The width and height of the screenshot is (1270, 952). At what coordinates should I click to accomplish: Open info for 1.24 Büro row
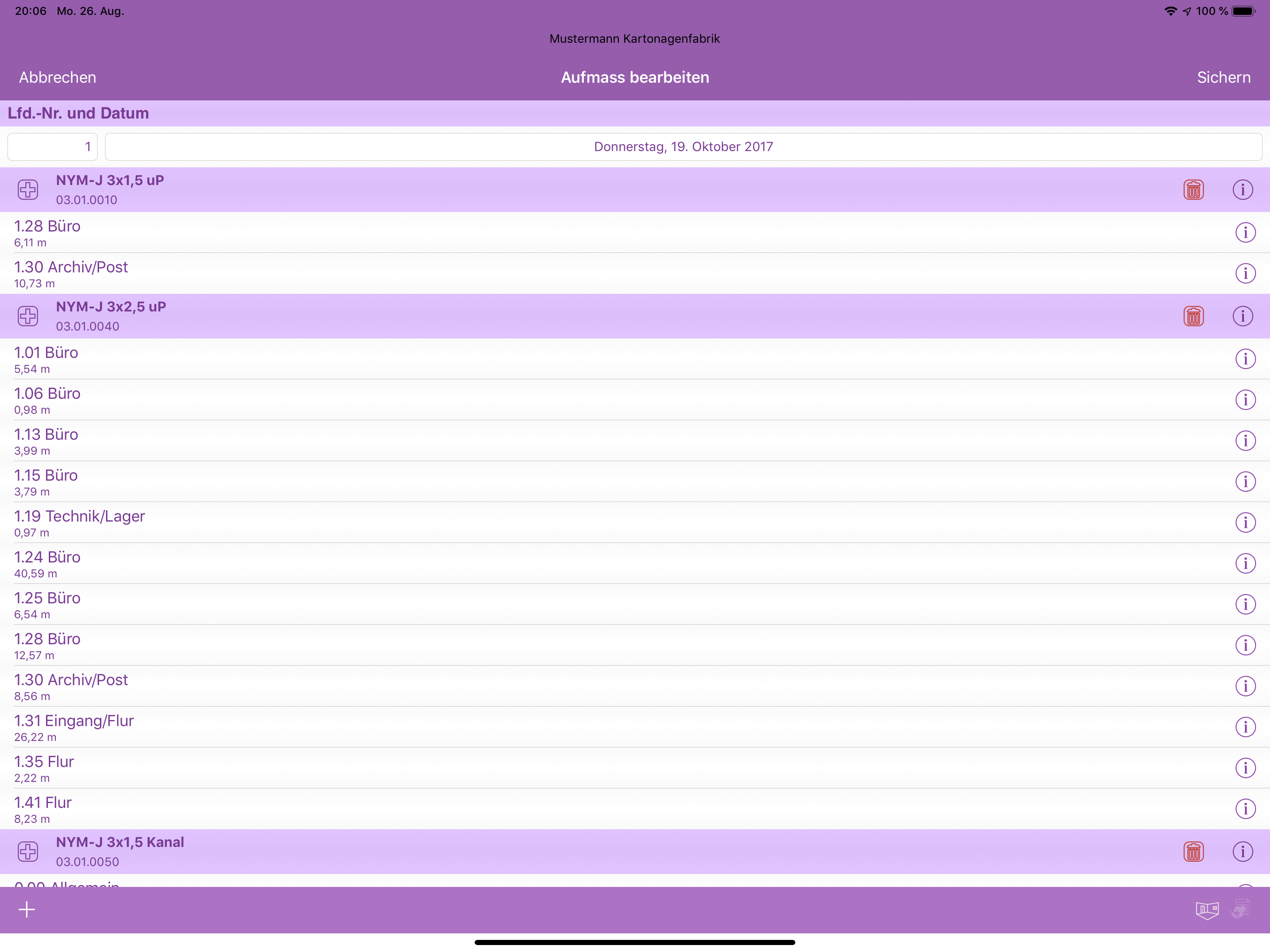click(1245, 563)
